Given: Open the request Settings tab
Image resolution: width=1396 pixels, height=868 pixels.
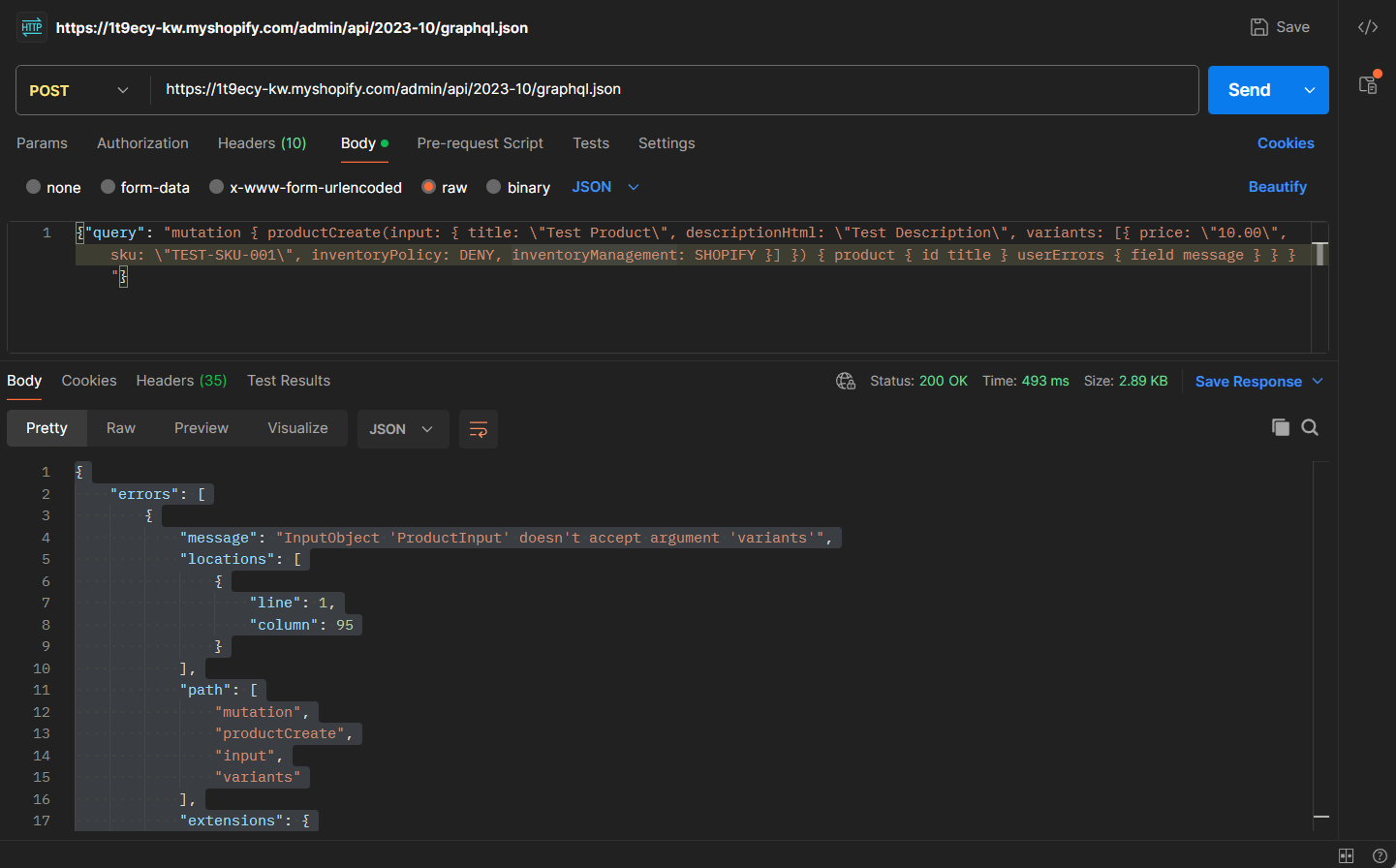Looking at the screenshot, I should point(667,143).
